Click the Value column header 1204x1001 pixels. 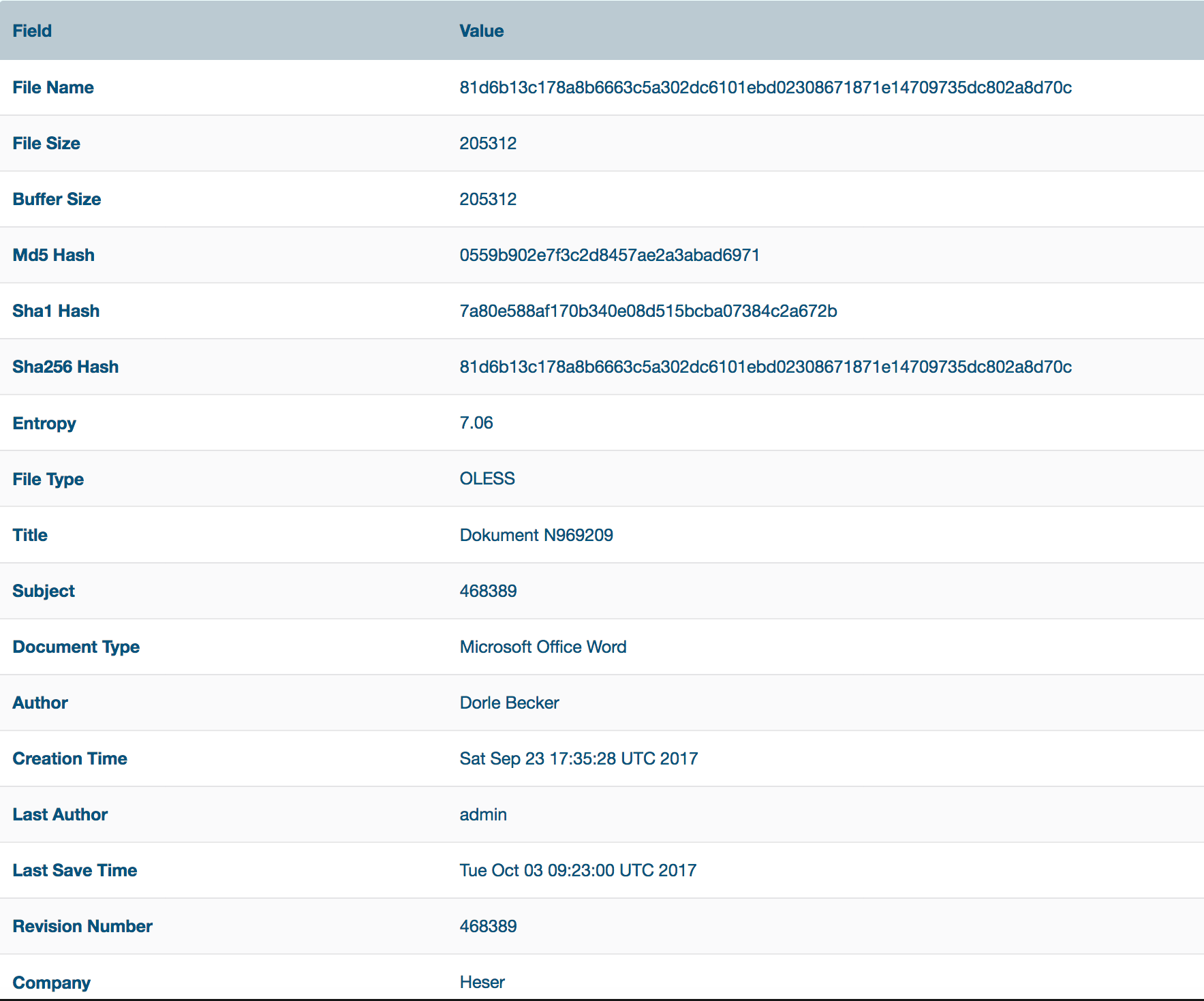[x=481, y=31]
